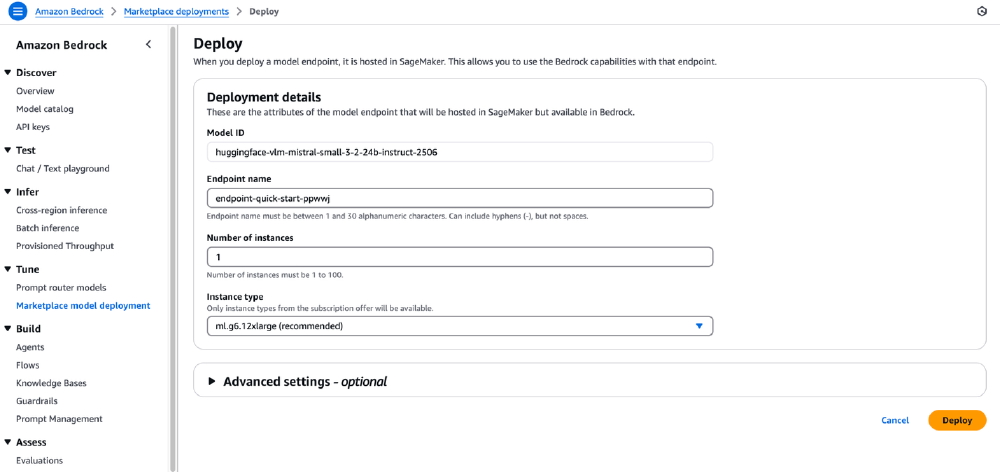Click the sidebar vertical scrollbar
The height and width of the screenshot is (472, 1000).
point(173,250)
